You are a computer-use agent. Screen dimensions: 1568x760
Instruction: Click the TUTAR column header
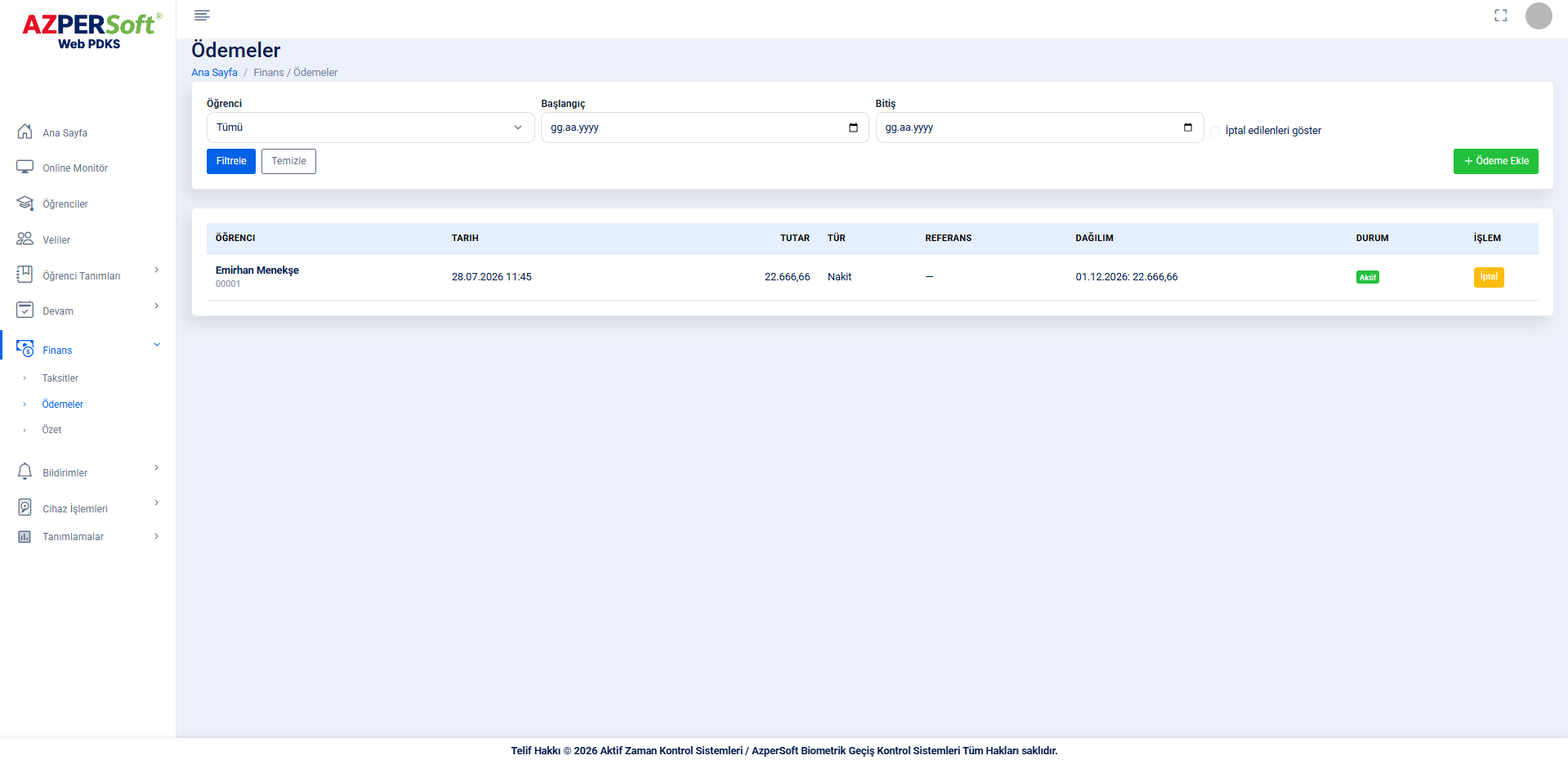click(x=794, y=239)
